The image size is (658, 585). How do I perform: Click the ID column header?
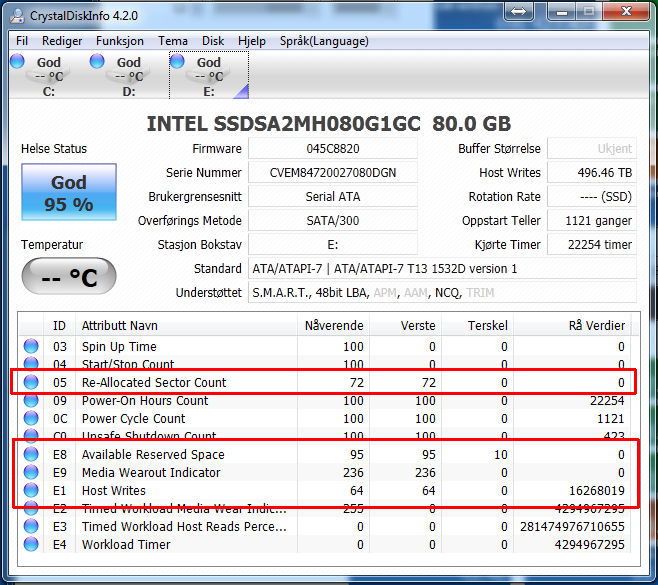point(59,325)
